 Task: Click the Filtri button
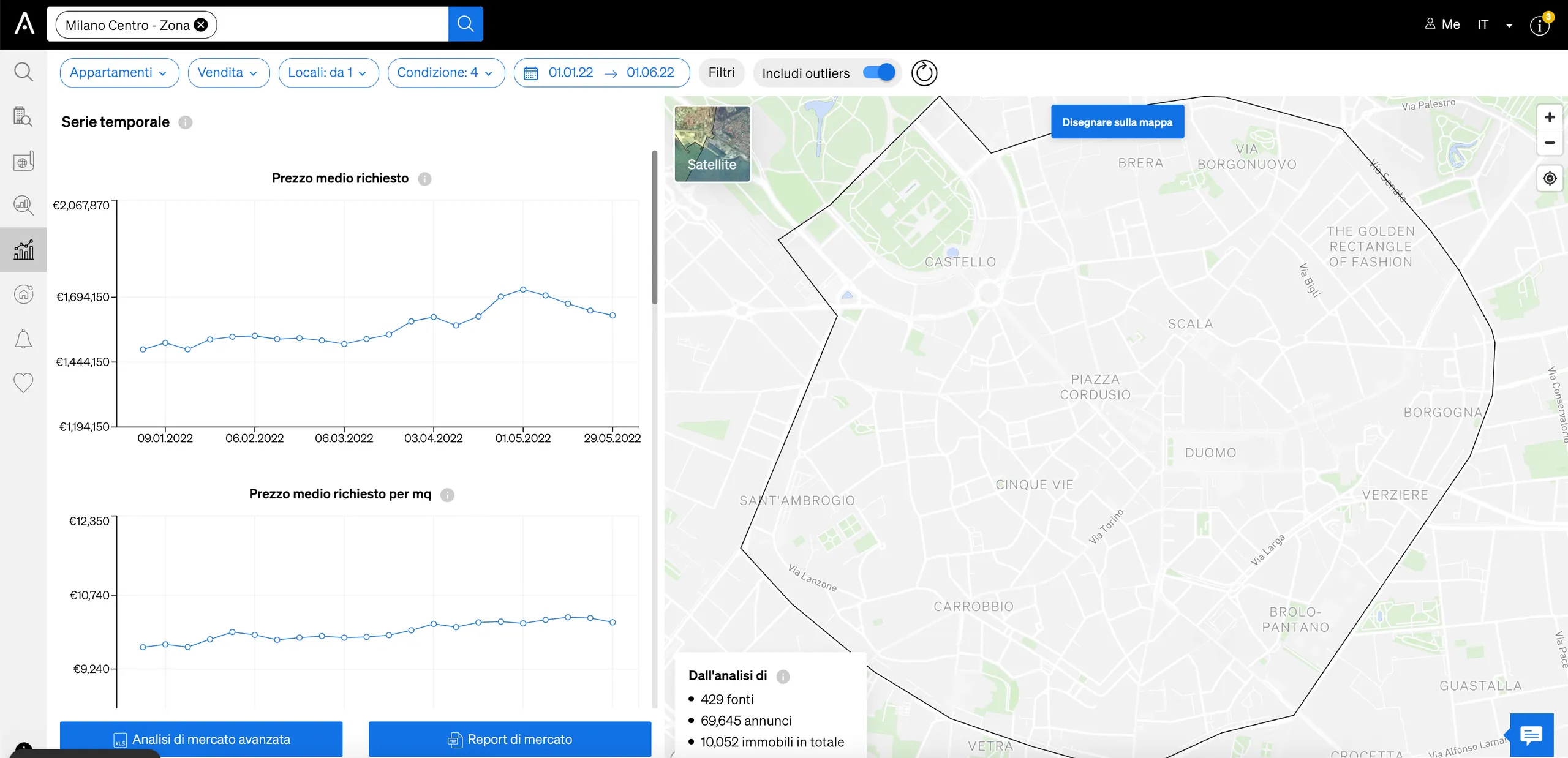click(722, 73)
